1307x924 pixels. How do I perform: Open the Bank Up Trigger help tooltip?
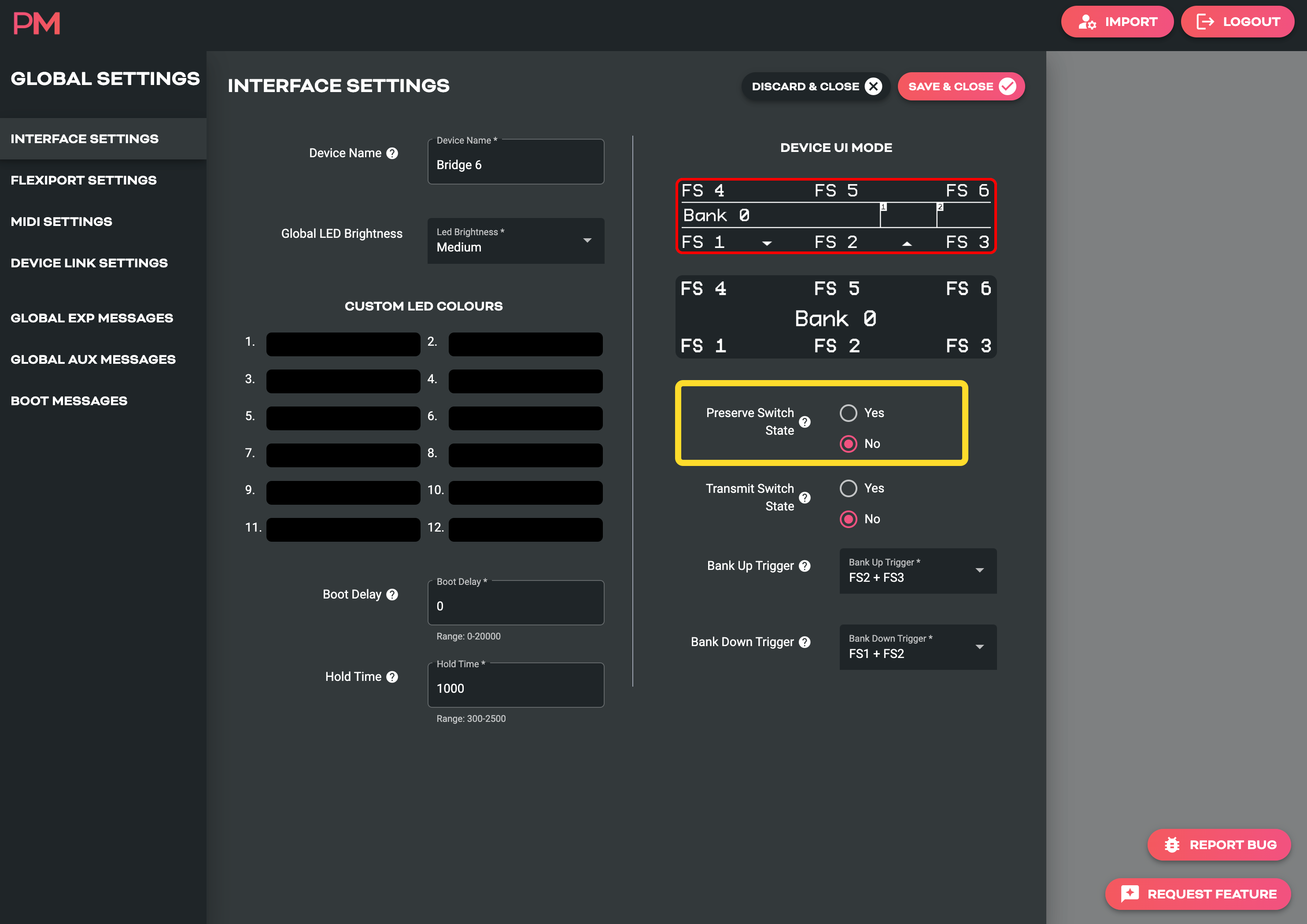point(805,566)
